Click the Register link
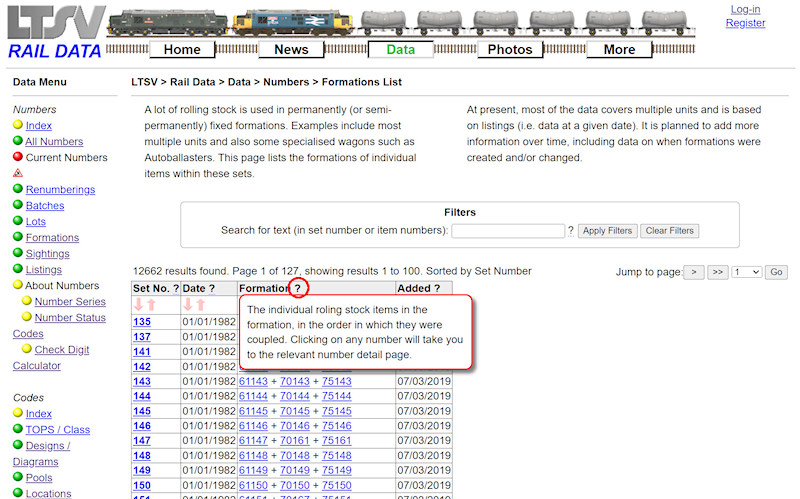This screenshot has width=800, height=499. (x=745, y=23)
